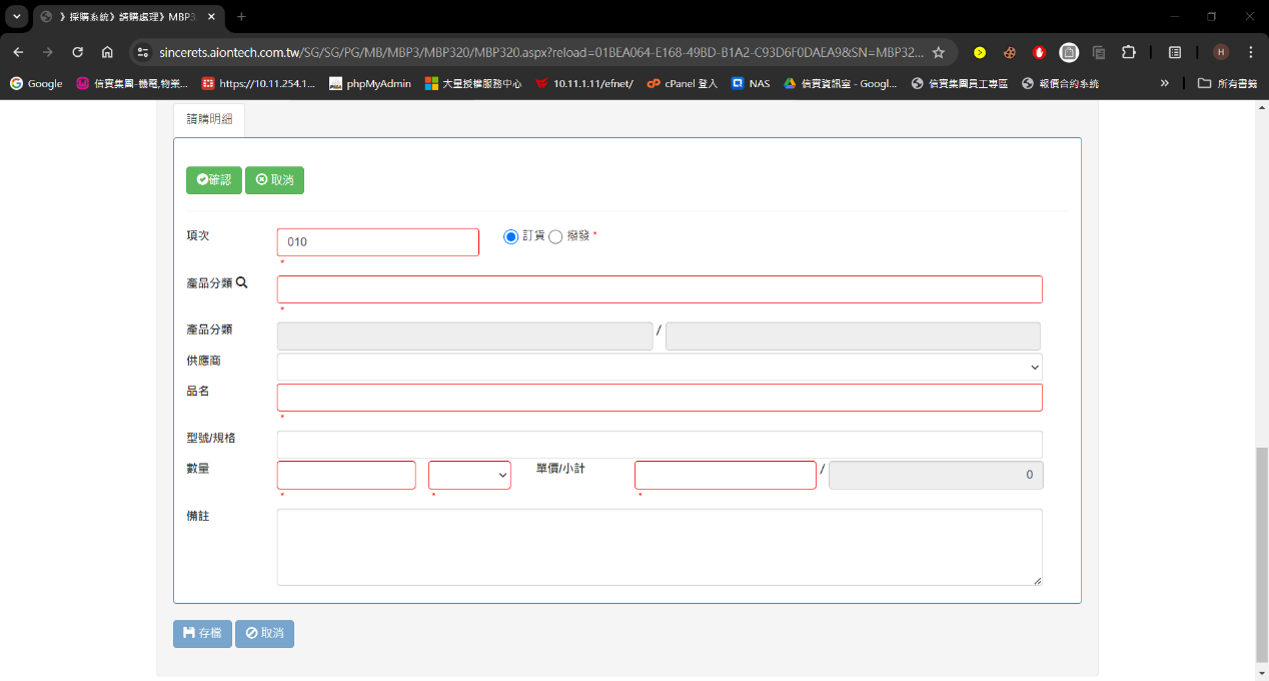Click the 項次 input field showing 010
The image size is (1269, 681).
pyautogui.click(x=378, y=242)
